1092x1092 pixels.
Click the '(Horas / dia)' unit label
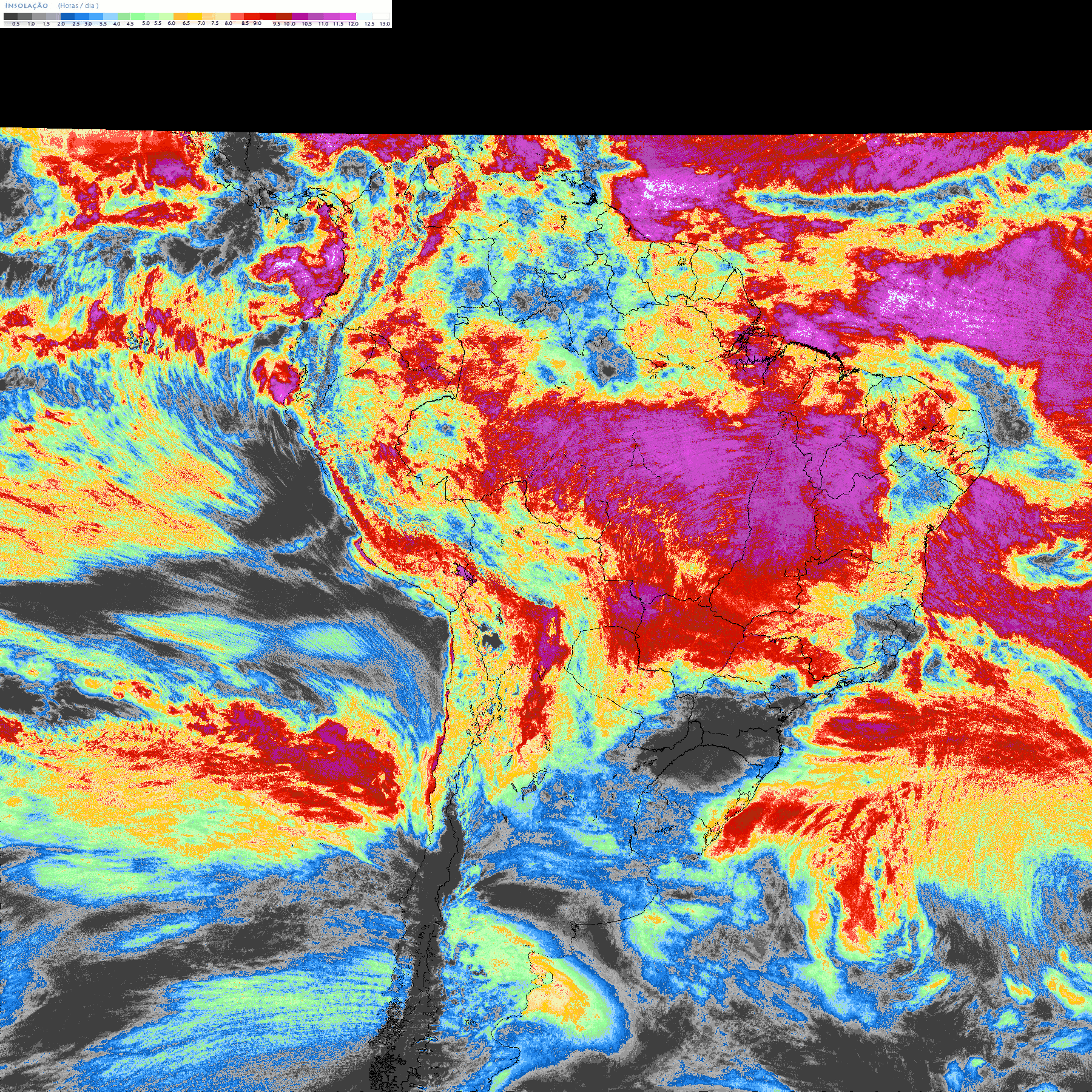pyautogui.click(x=78, y=5)
